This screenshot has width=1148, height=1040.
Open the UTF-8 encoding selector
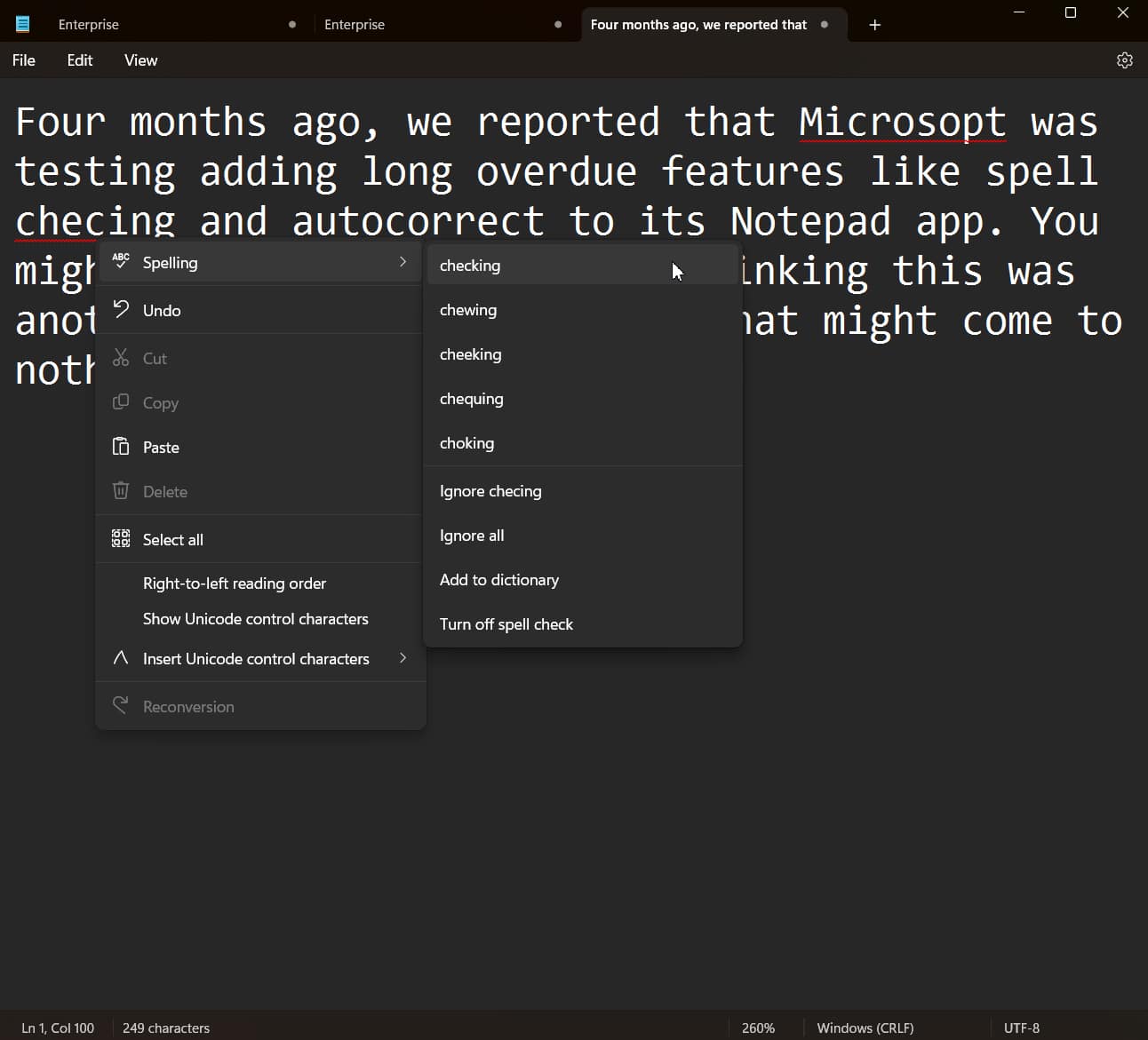(x=1022, y=1028)
